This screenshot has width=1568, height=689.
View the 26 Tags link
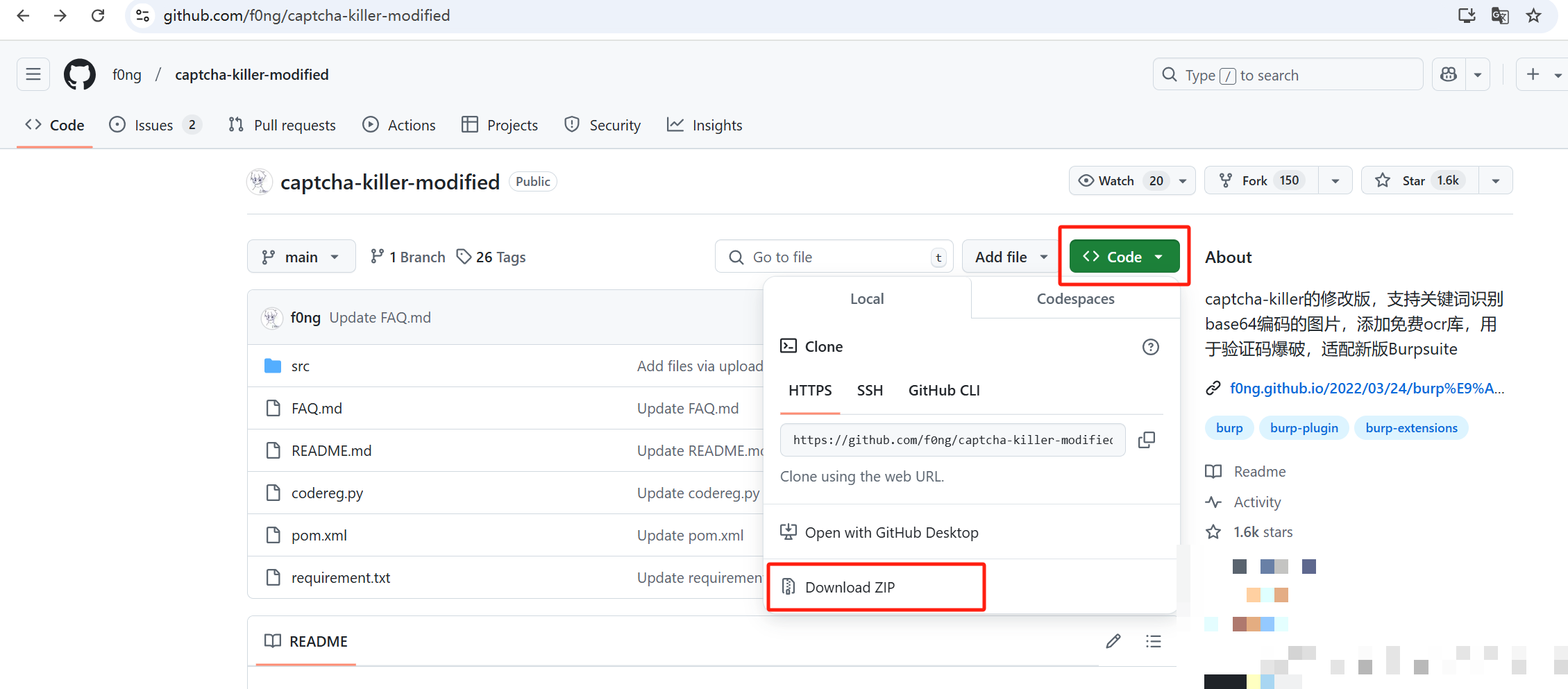(491, 257)
